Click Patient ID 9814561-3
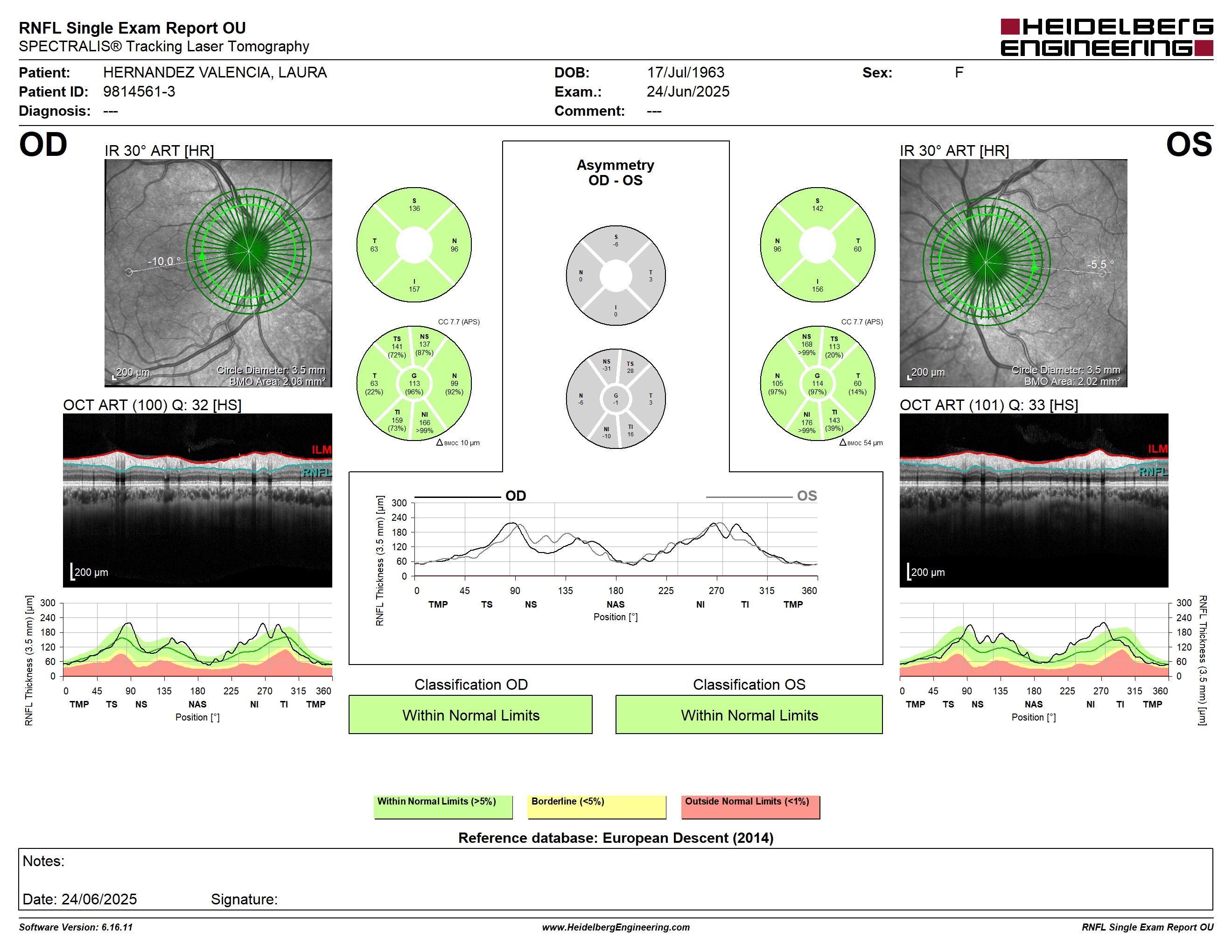 [x=139, y=91]
